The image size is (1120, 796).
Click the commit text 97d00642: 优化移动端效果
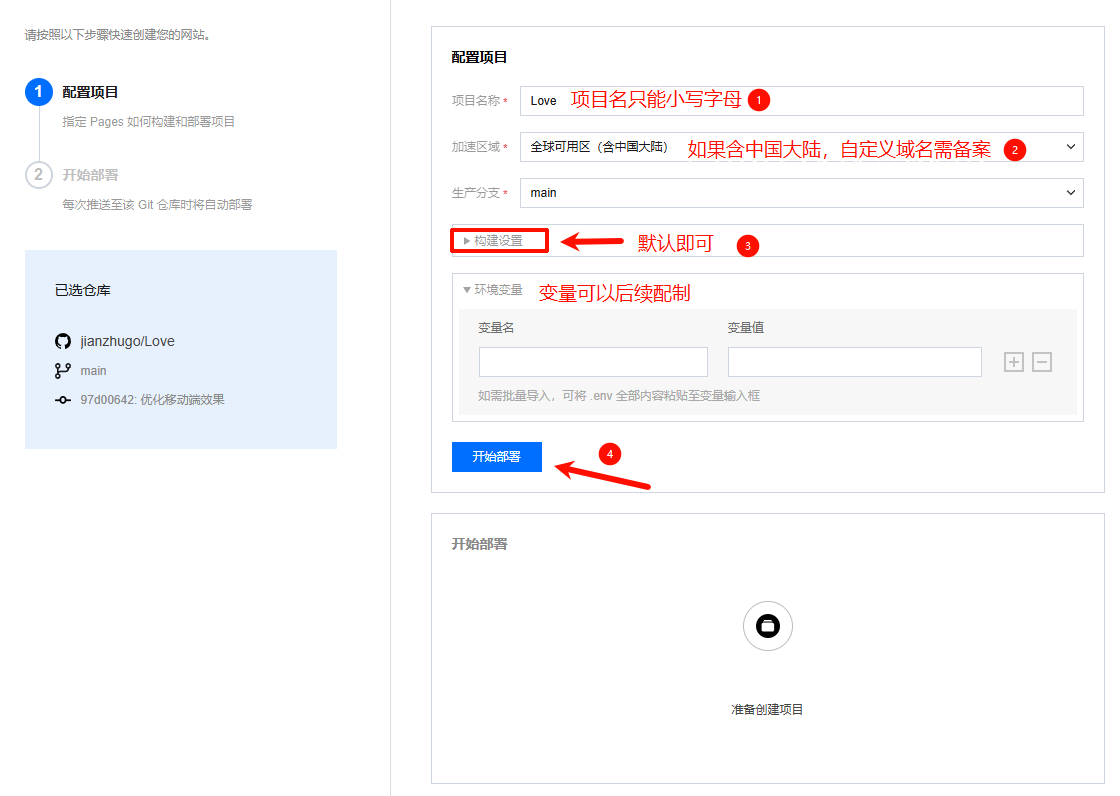pyautogui.click(x=152, y=400)
